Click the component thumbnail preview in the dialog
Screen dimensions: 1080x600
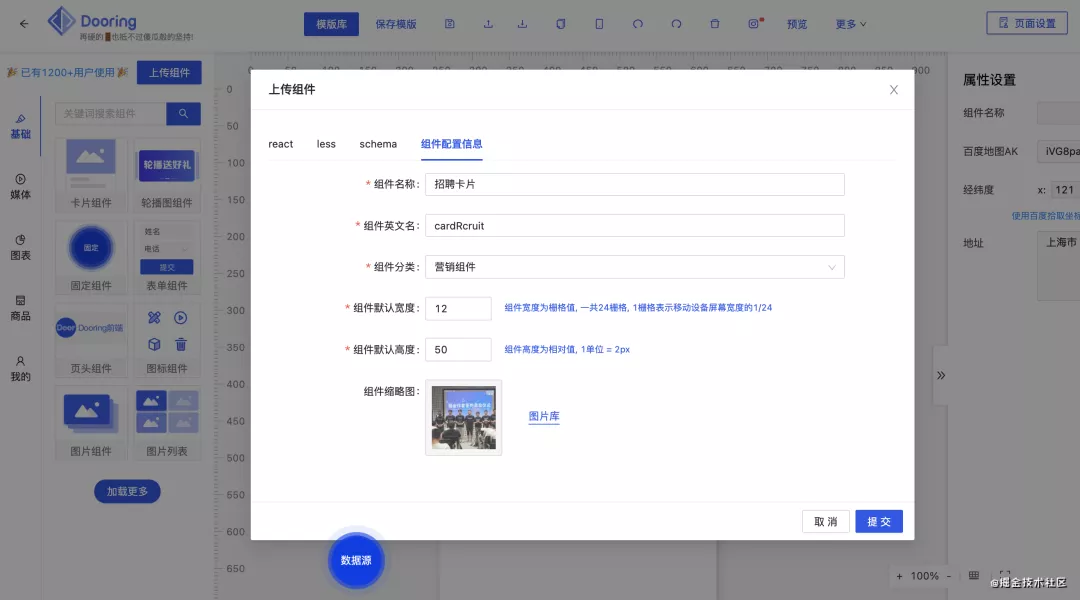pyautogui.click(x=463, y=417)
